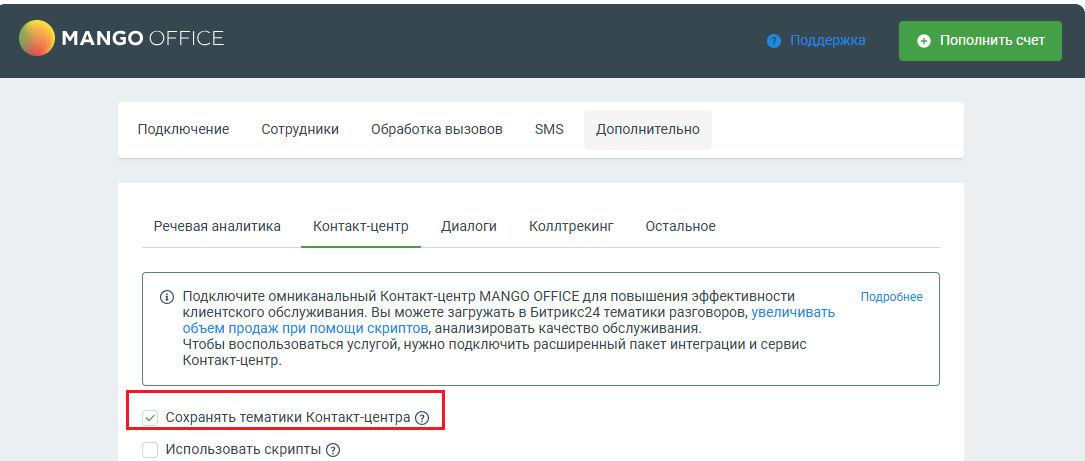1085x461 pixels.
Task: Click the Подробнее link
Action: 891,297
